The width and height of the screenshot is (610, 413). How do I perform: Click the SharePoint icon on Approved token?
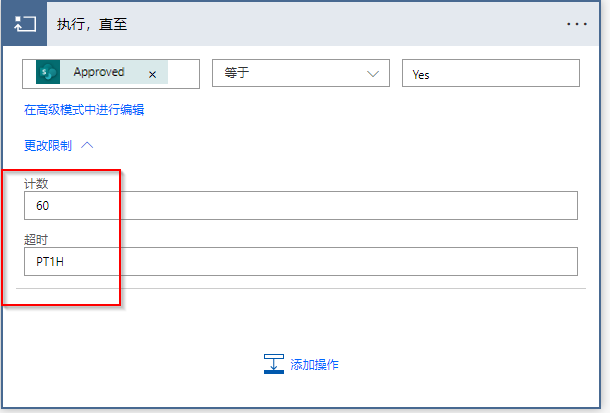click(x=48, y=72)
